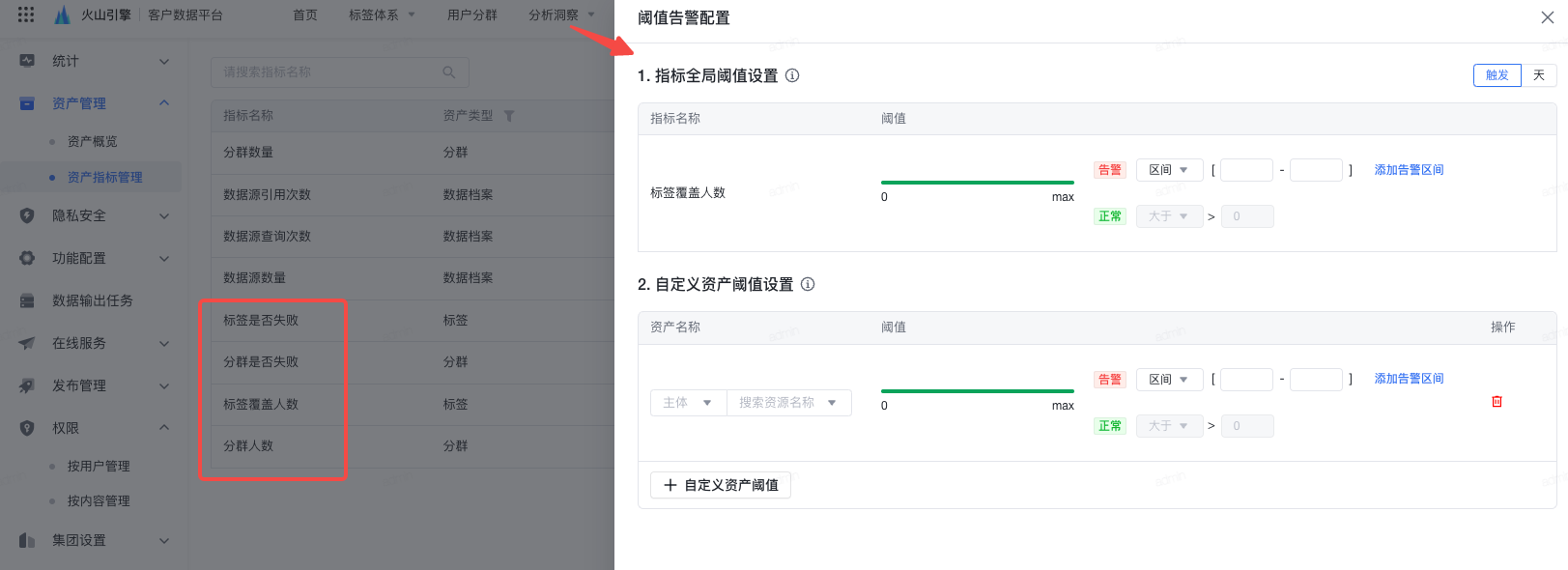
Task: Click info icon beside 自定义资产阈值设置
Action: point(808,284)
